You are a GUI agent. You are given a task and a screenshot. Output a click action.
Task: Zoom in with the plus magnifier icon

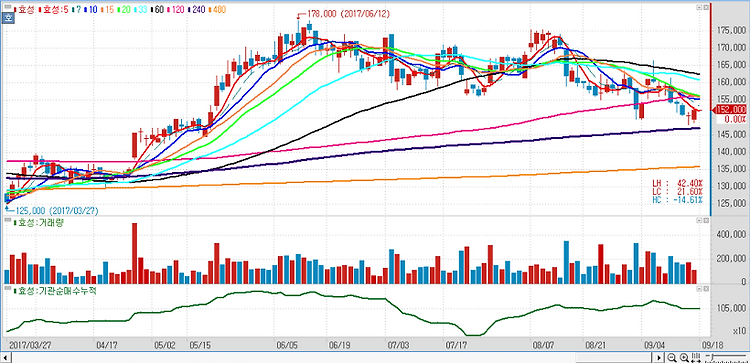pyautogui.click(x=684, y=357)
